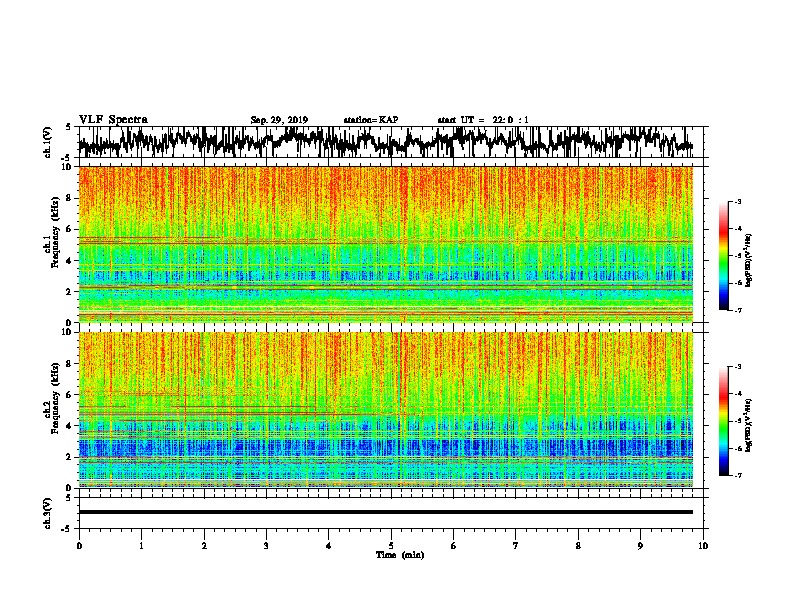Image resolution: width=792 pixels, height=612 pixels.
Task: Click the log(PSD) label beside ch.1 color bar
Action: coord(748,261)
